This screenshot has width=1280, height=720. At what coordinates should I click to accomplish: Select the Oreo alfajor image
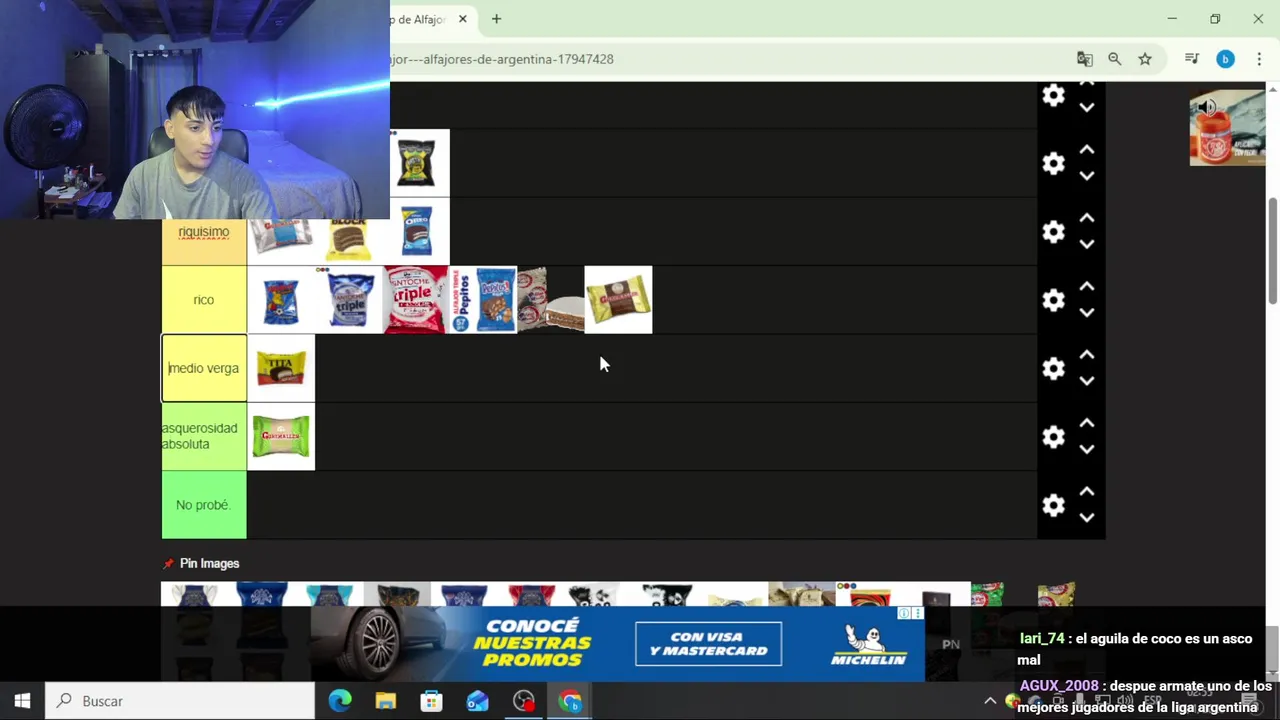(417, 232)
